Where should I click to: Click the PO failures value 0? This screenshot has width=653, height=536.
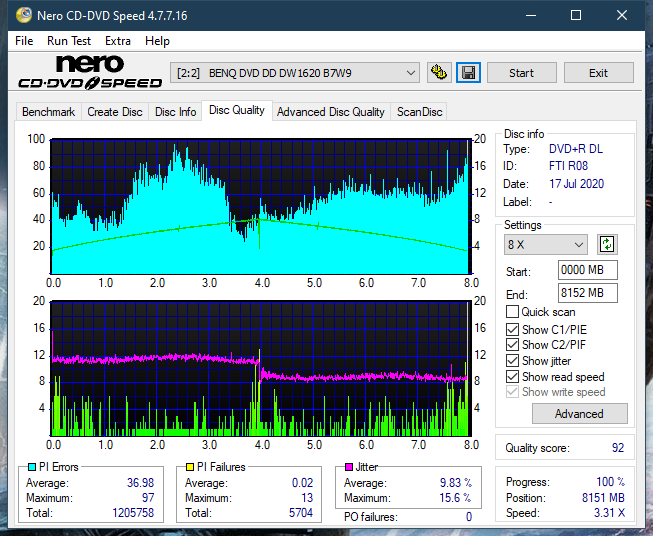(x=469, y=517)
